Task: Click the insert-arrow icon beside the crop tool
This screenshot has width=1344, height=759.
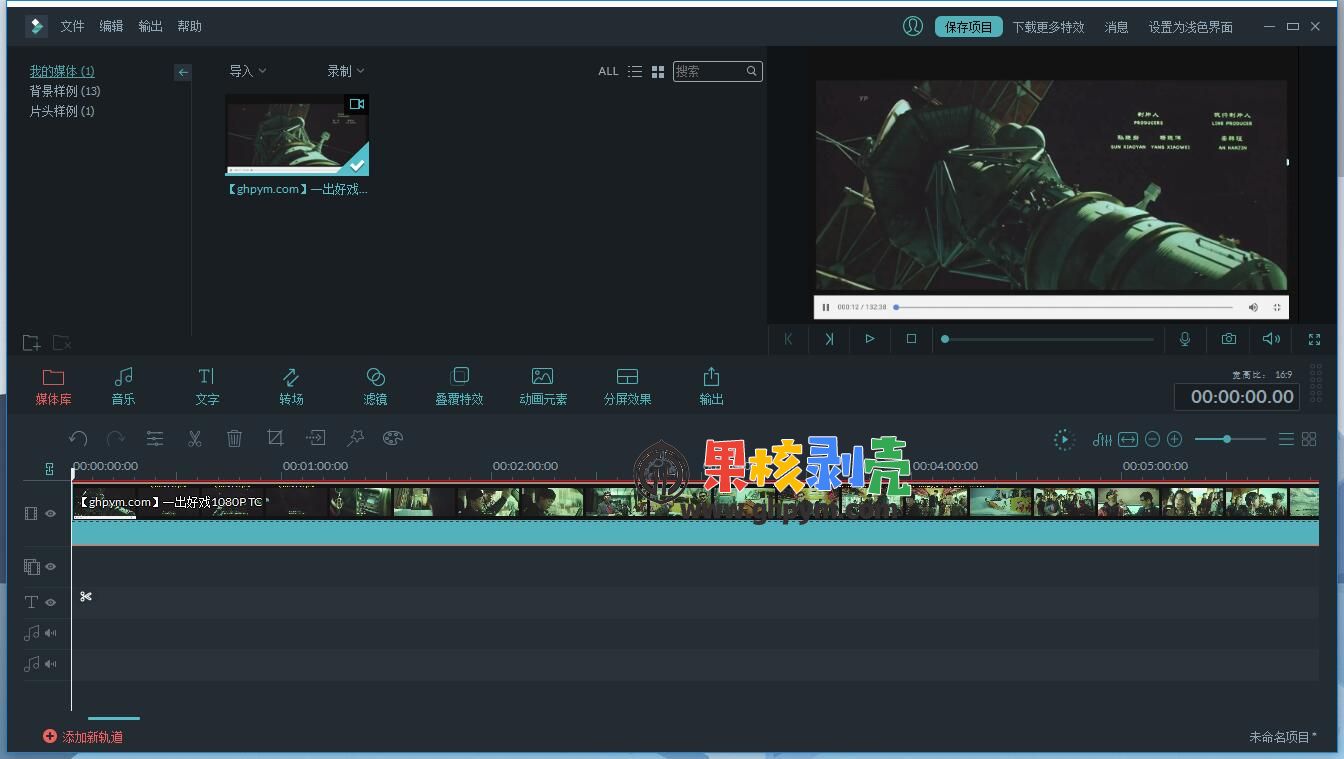Action: coord(315,438)
